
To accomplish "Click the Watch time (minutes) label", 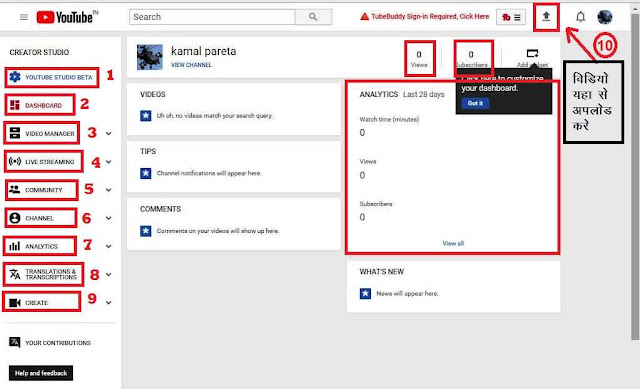I will [389, 120].
